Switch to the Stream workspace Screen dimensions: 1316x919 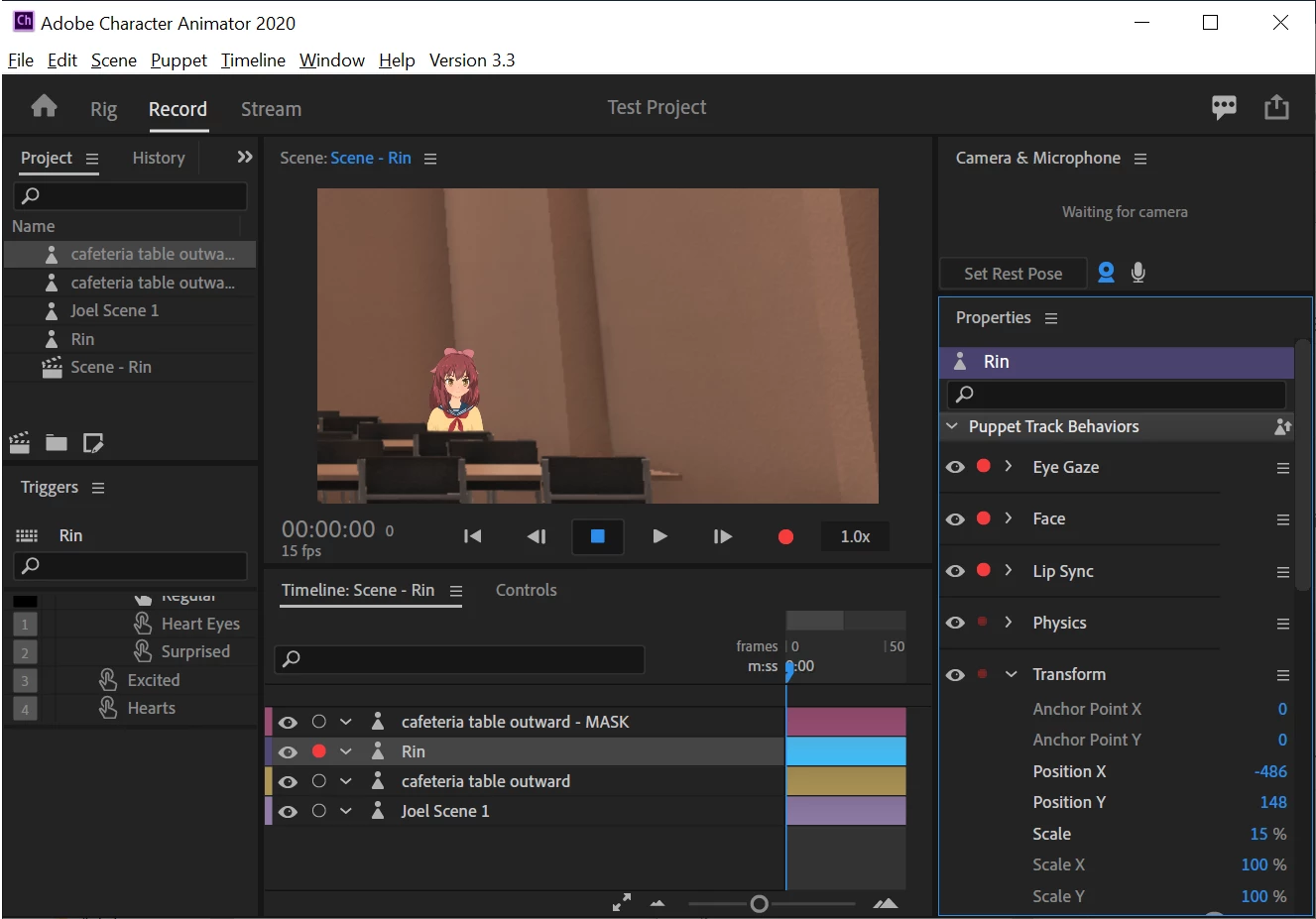coord(271,109)
